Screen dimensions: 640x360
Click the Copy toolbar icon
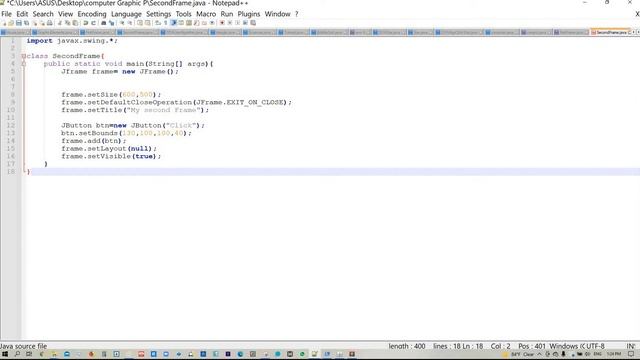[67, 23]
